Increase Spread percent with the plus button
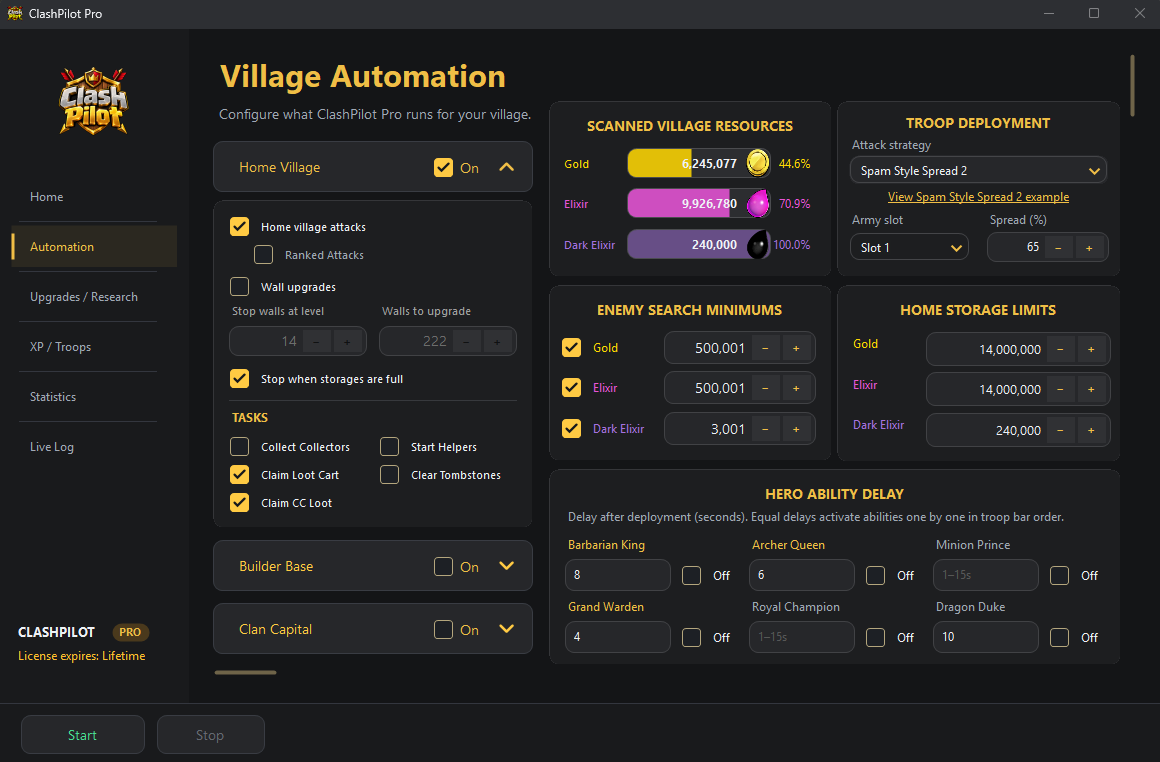Image resolution: width=1160 pixels, height=762 pixels. pyautogui.click(x=1089, y=248)
